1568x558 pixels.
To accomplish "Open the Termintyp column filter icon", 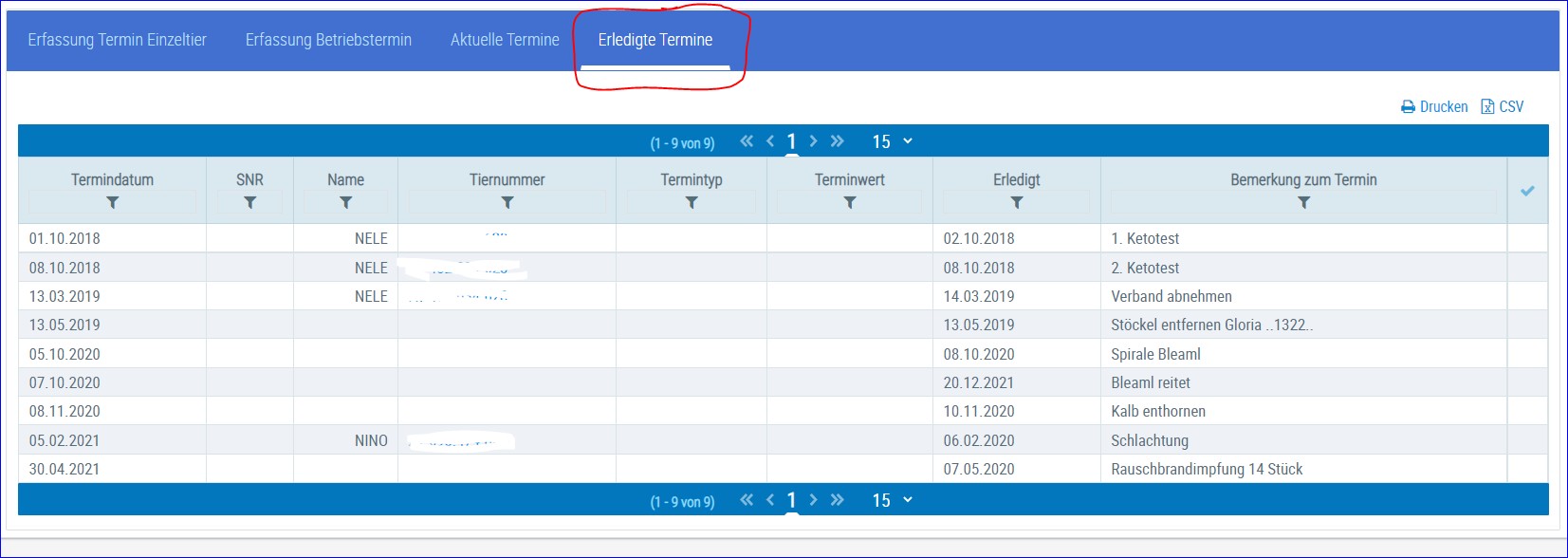I will click(x=692, y=203).
